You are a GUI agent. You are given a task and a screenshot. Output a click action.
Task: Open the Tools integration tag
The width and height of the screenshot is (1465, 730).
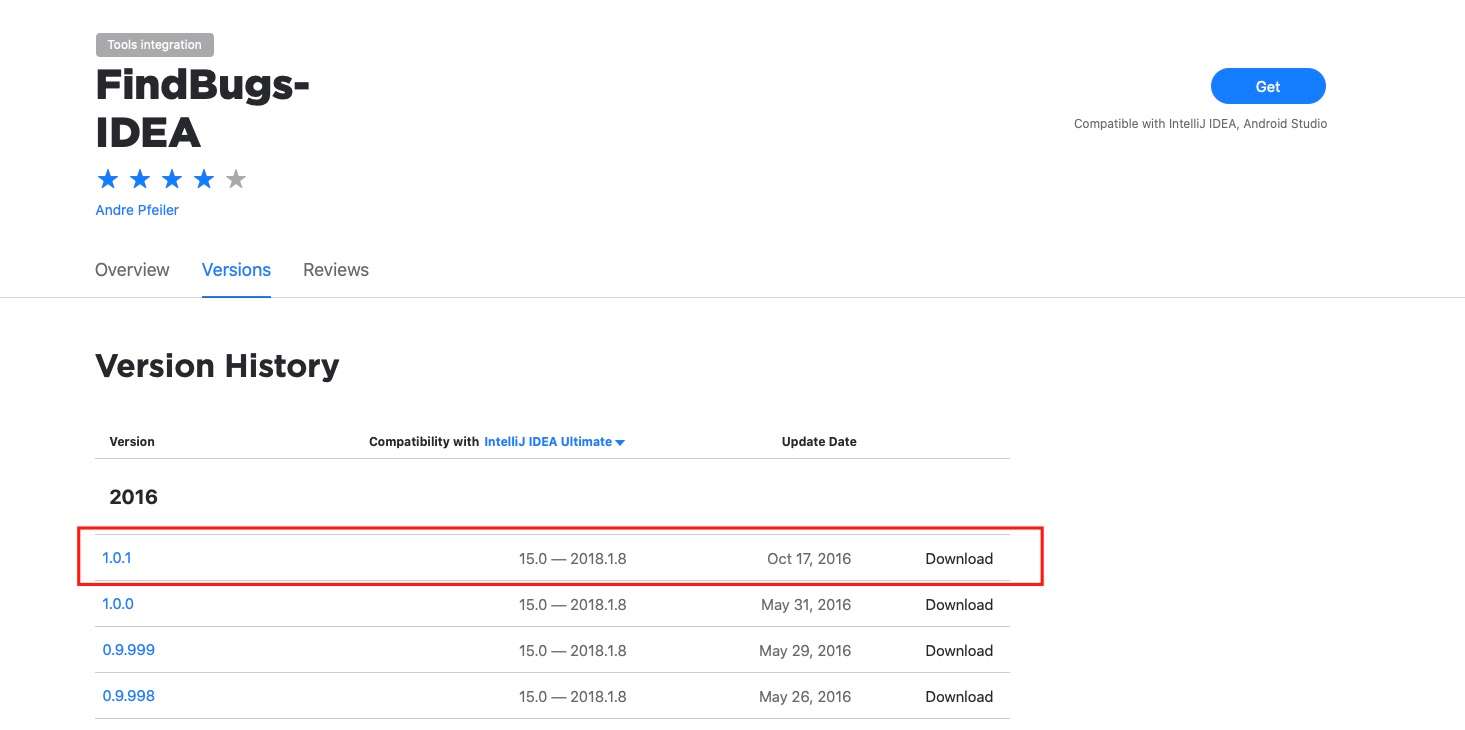[x=155, y=45]
